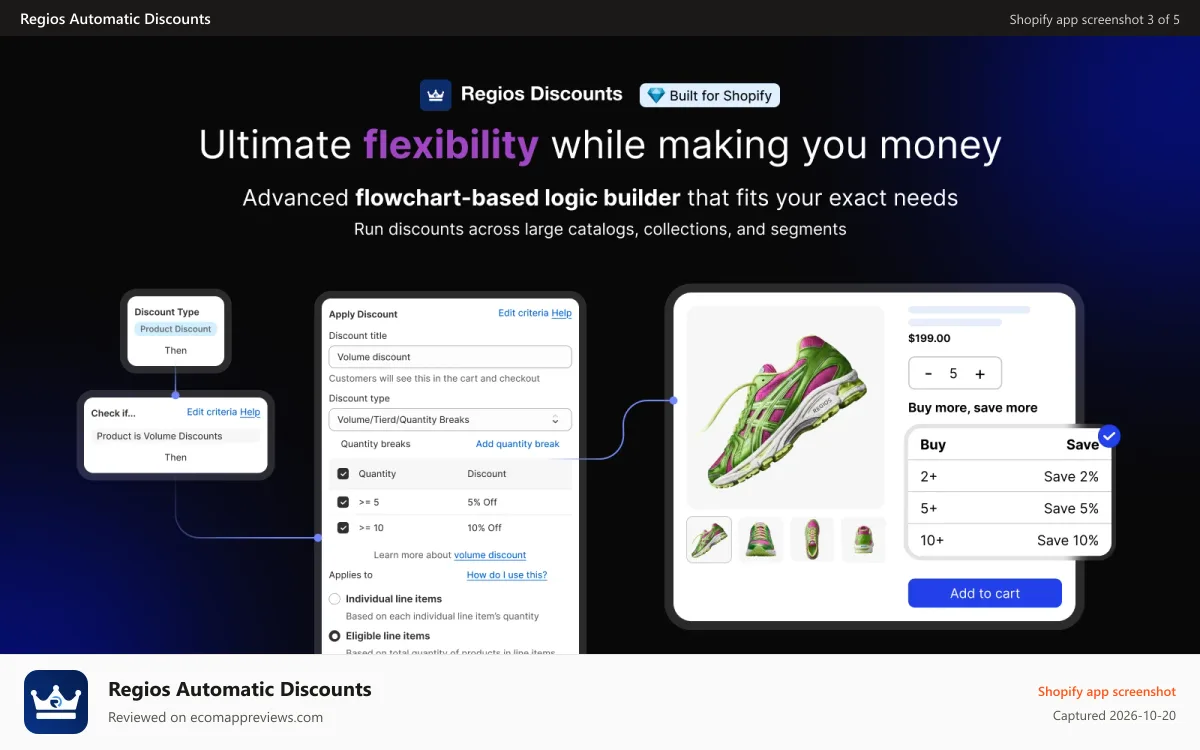Click the Regios Automatic Discounts footer title

click(240, 689)
